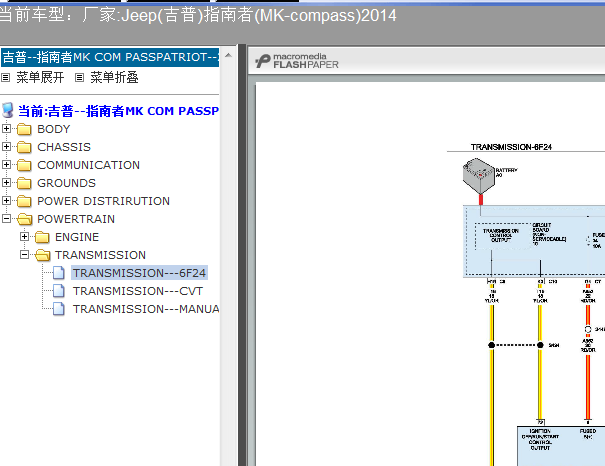Click the TRANSMISSION-6F24 diagram title
Image resolution: width=605 pixels, height=466 pixels.
(511, 147)
